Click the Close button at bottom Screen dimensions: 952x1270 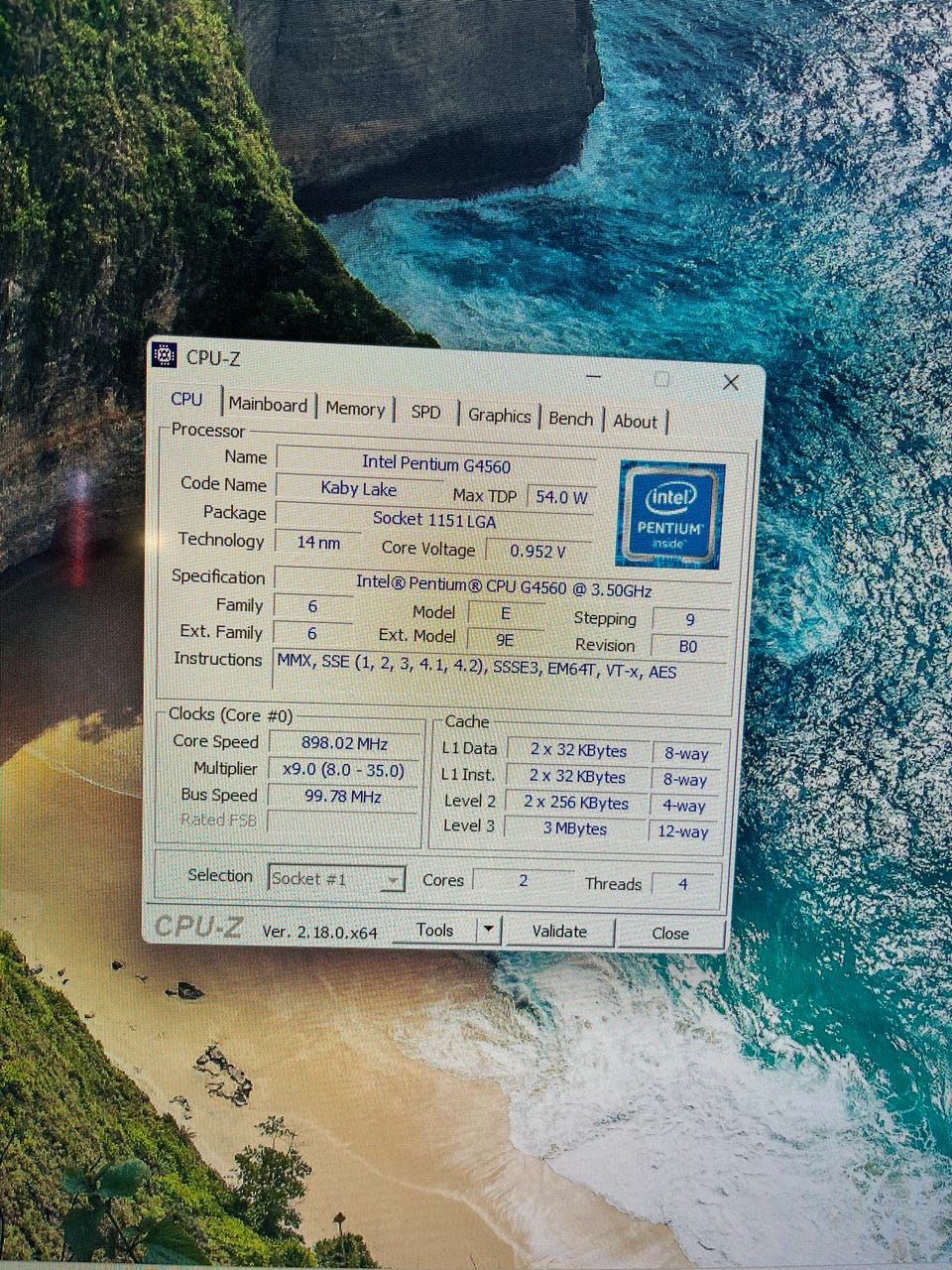point(670,934)
